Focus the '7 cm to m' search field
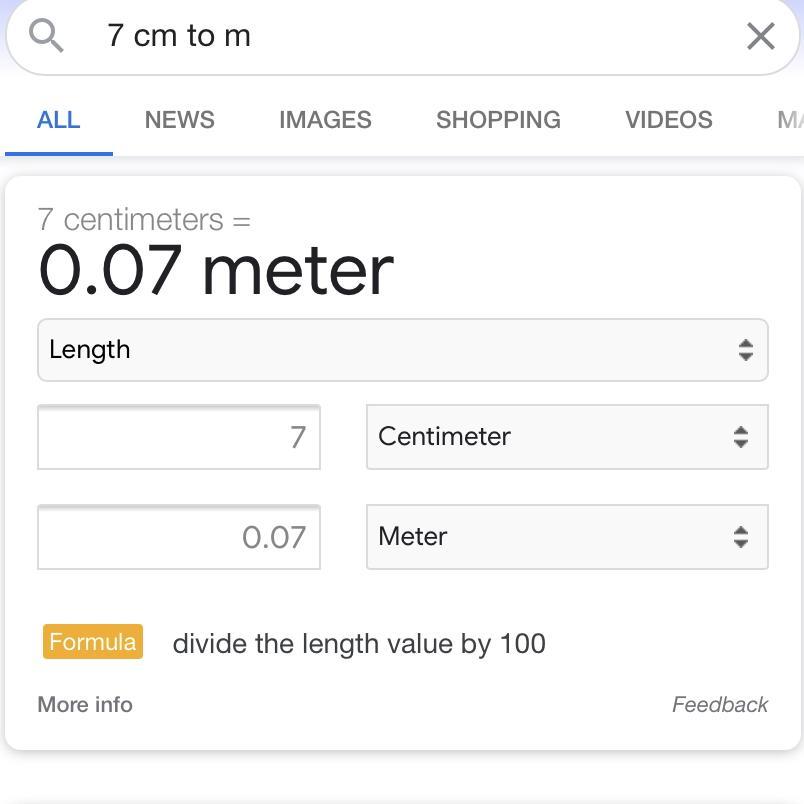The image size is (804, 804). 400,36
